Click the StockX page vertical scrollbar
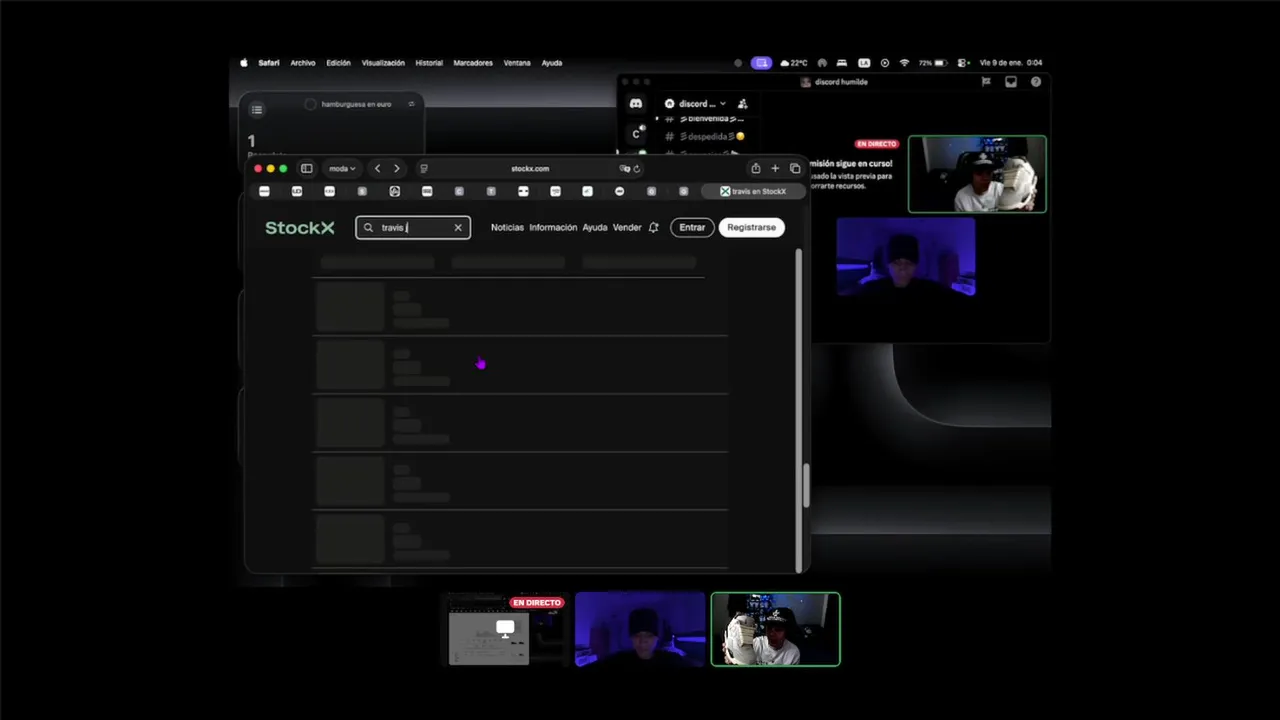1280x720 pixels. point(799,410)
